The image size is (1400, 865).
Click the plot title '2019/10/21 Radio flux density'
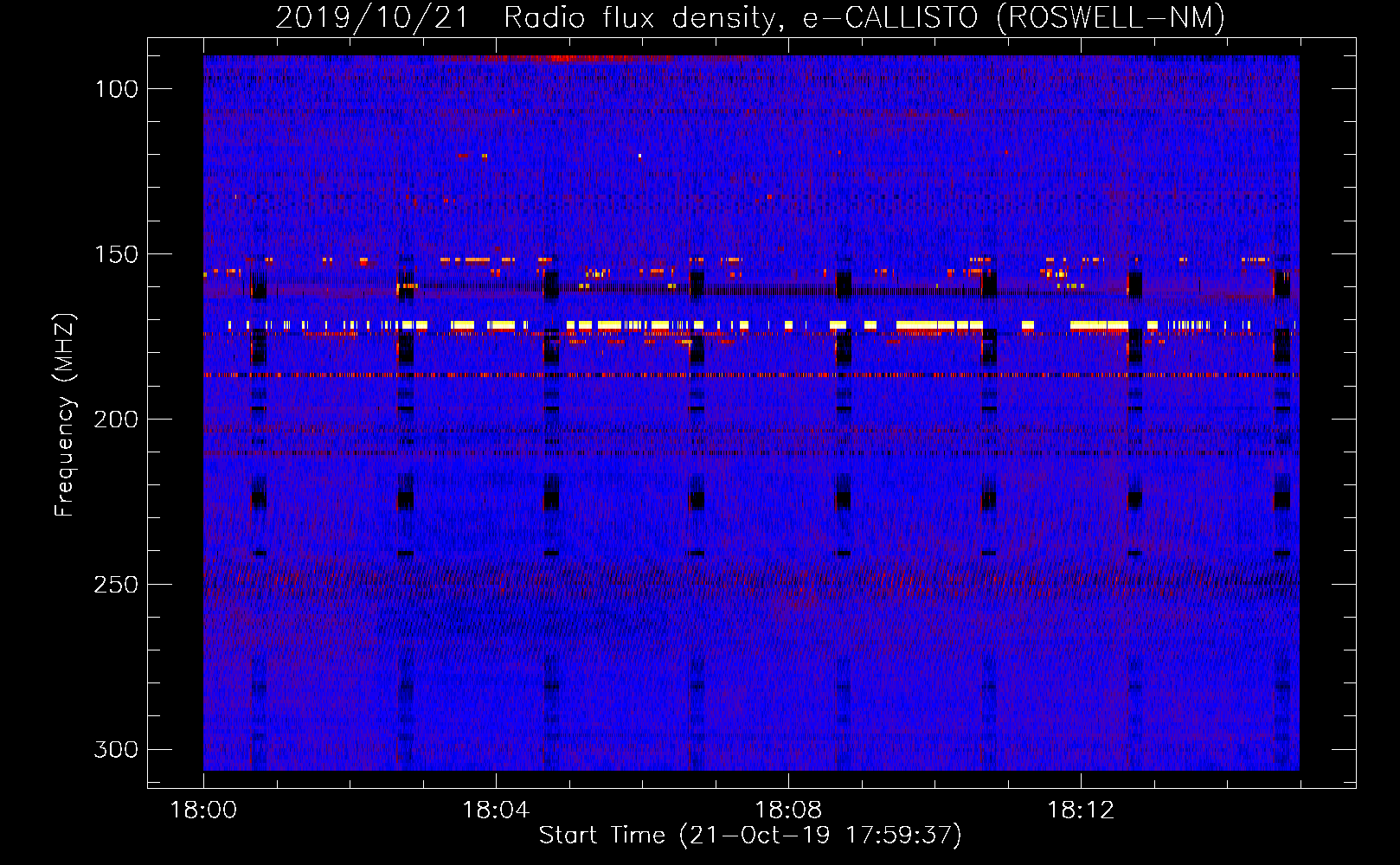(751, 17)
